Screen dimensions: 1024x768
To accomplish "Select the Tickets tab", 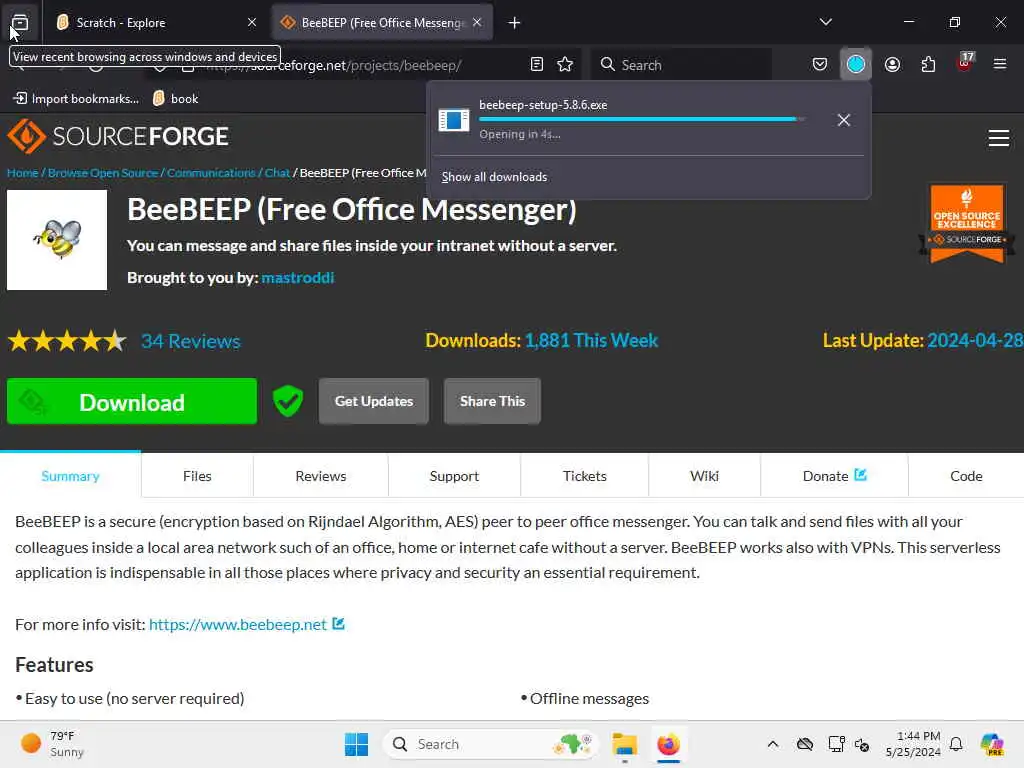I will pyautogui.click(x=584, y=476).
